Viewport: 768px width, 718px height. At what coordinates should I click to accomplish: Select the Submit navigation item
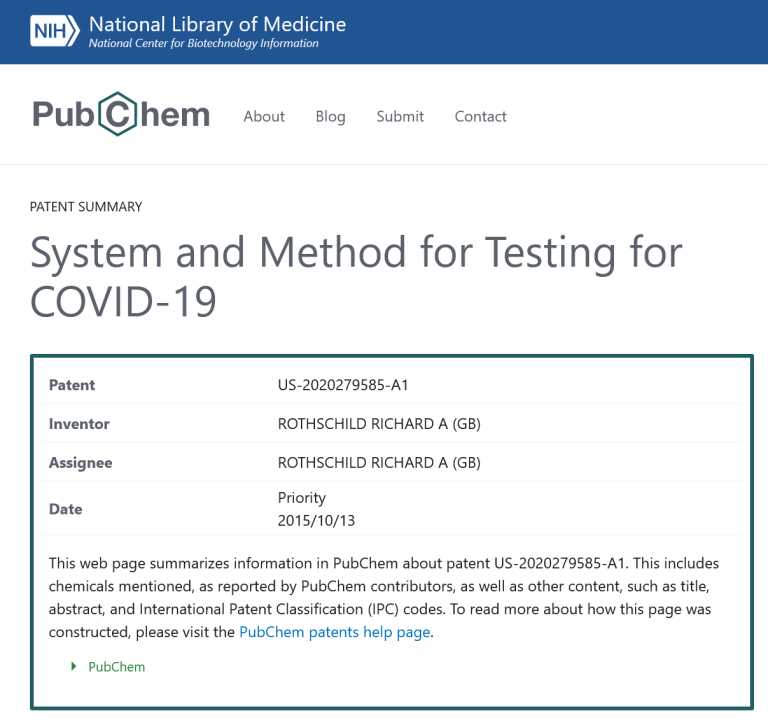(x=400, y=117)
